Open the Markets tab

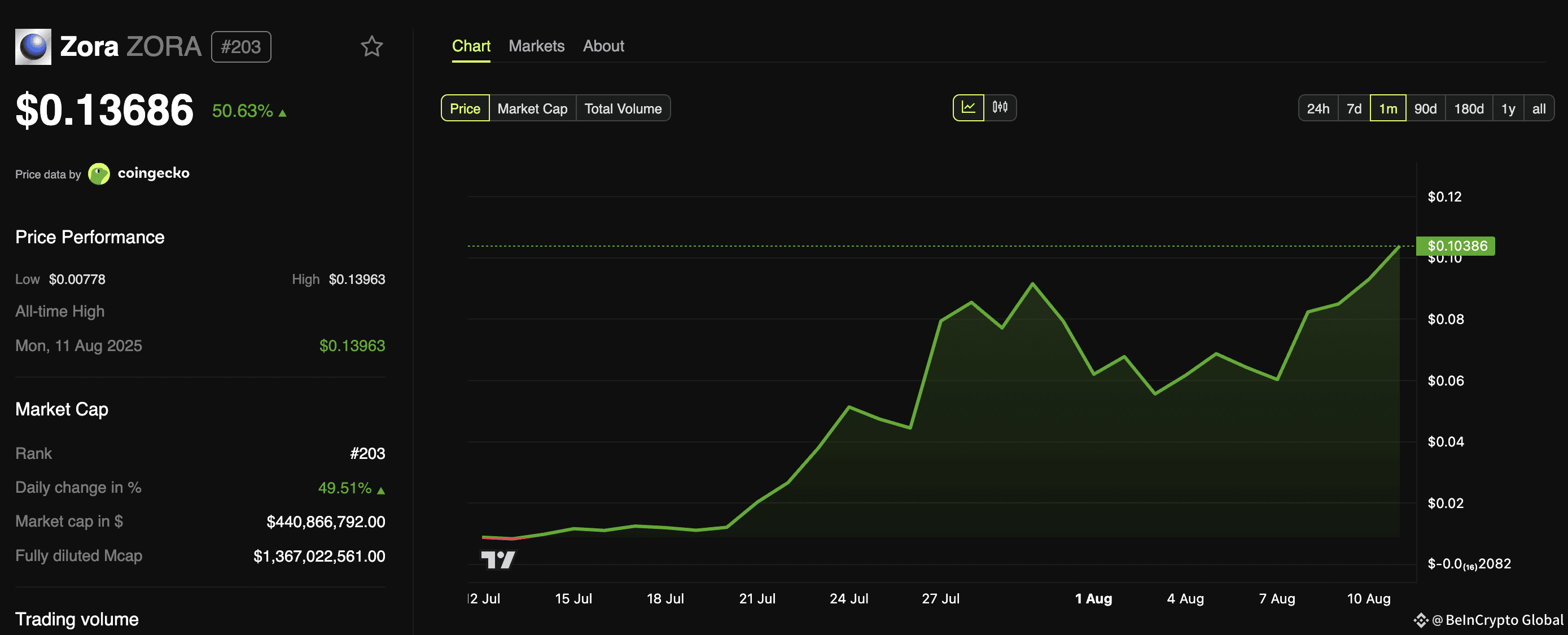[536, 46]
